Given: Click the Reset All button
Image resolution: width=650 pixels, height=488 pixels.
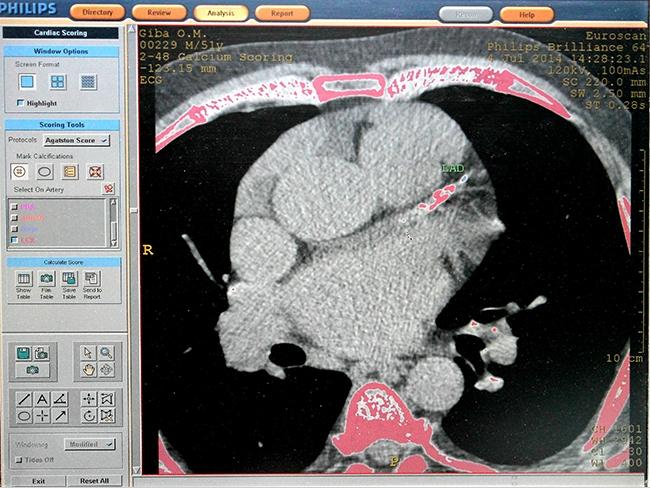Looking at the screenshot, I should [x=95, y=481].
